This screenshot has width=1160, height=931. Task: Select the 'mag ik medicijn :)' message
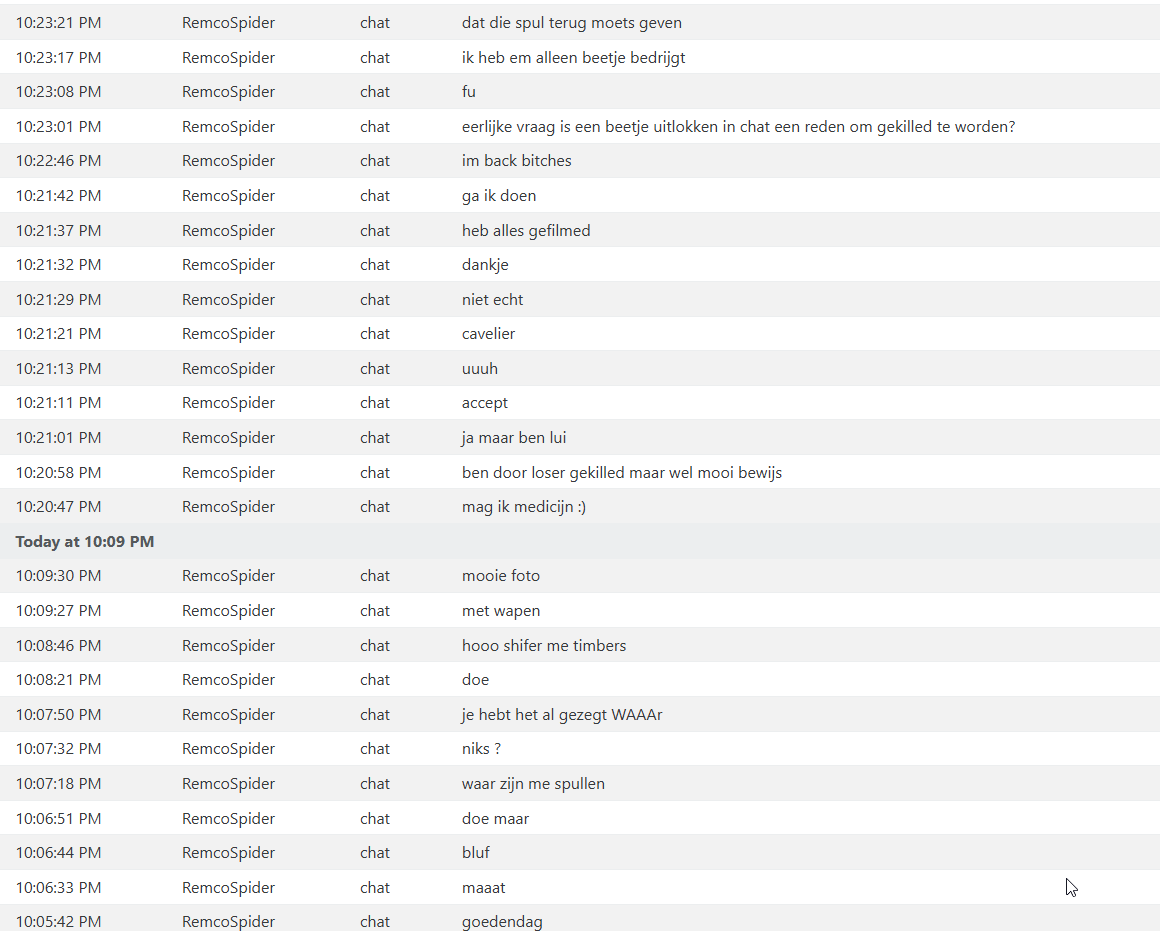524,507
